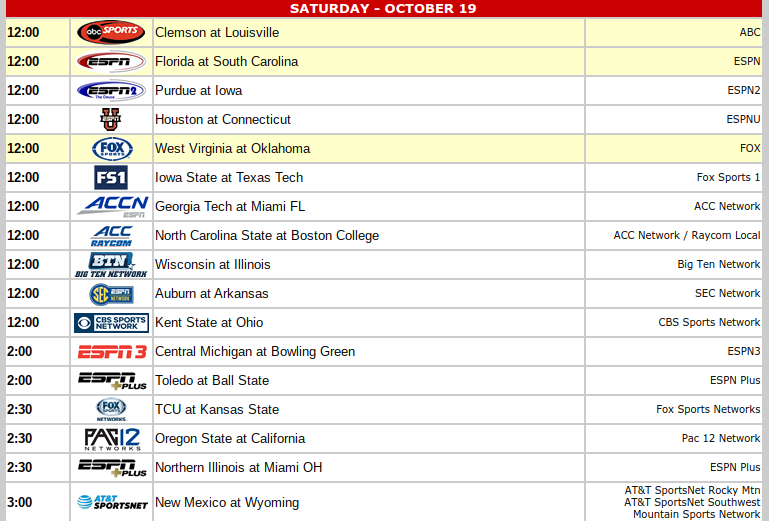
Task: Click the ESPN2 network logo
Action: tap(111, 90)
